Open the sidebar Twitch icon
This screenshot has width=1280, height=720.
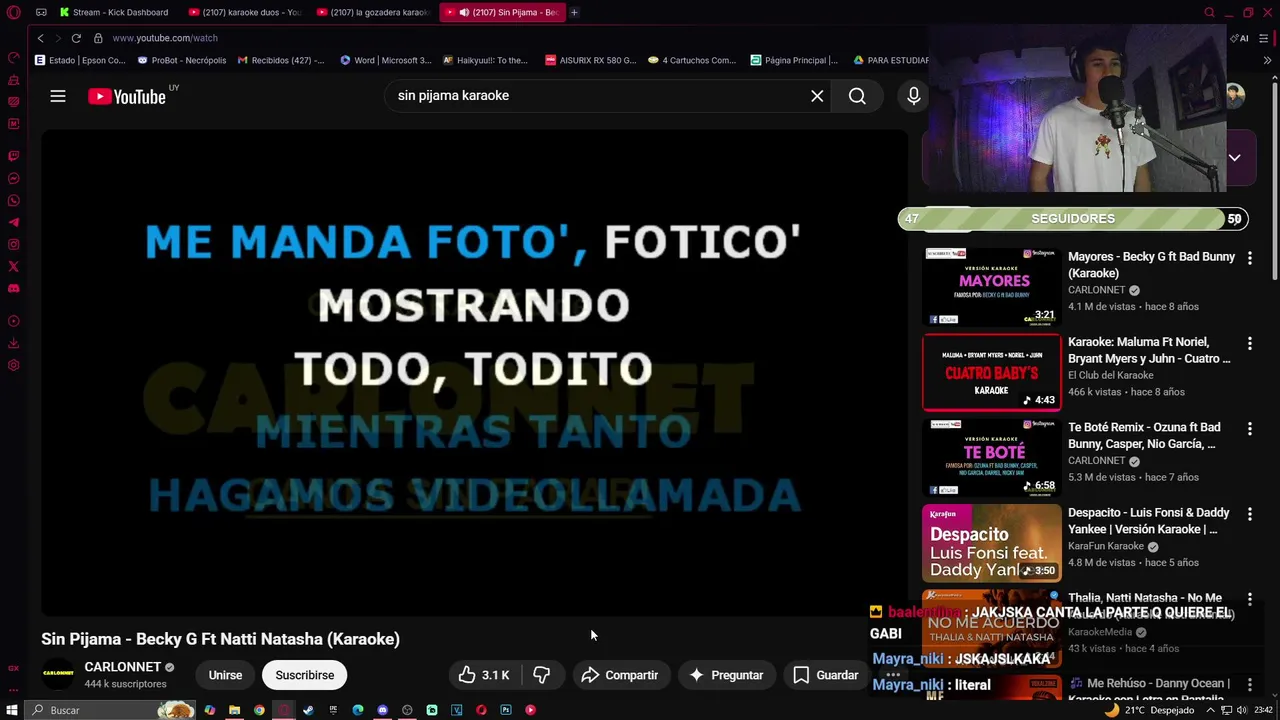14,156
